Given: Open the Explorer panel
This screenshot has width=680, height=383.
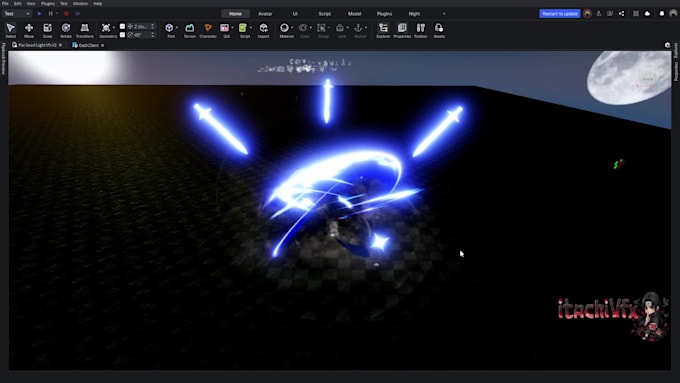Looking at the screenshot, I should [383, 30].
